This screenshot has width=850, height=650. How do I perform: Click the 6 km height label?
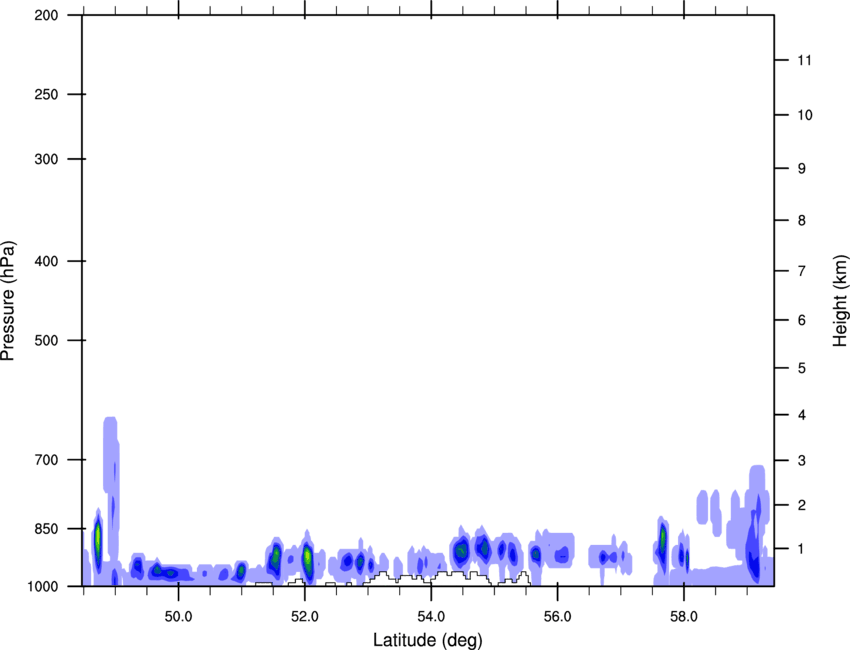click(x=802, y=320)
